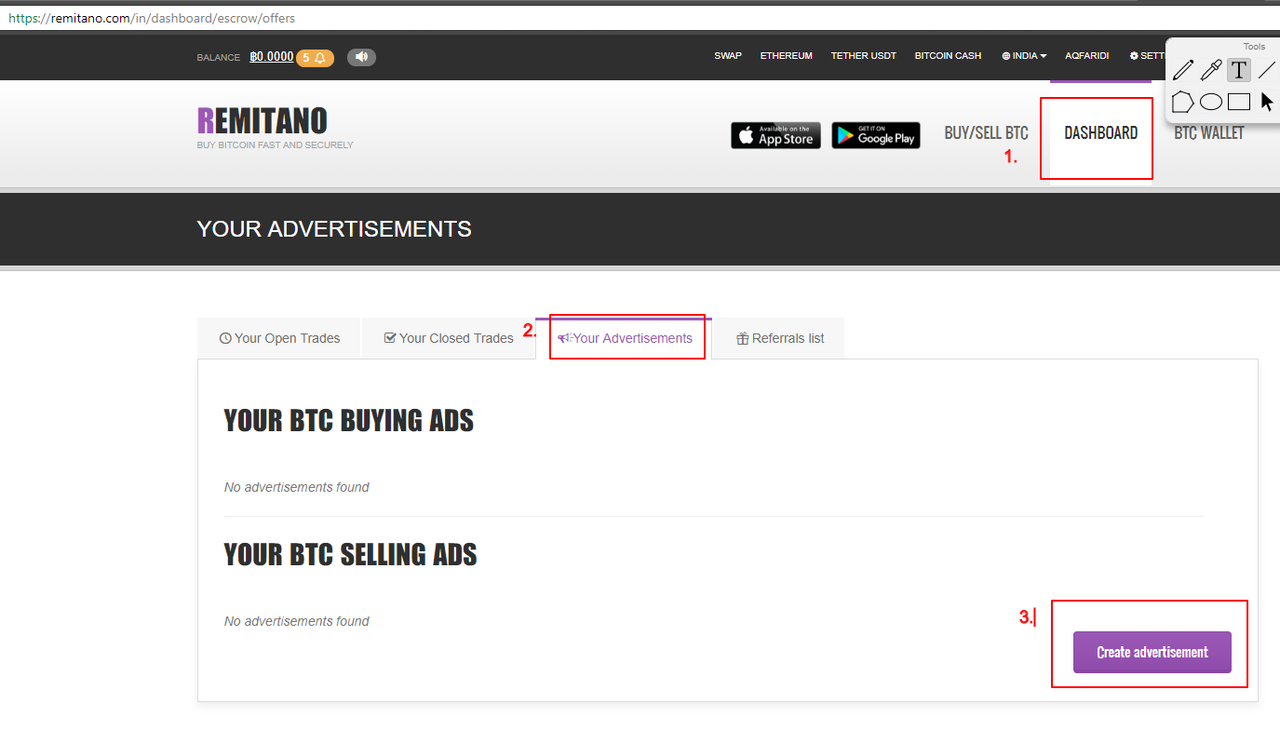Select the Text tool in Tools palette
This screenshot has height=747, width=1280.
click(1239, 70)
